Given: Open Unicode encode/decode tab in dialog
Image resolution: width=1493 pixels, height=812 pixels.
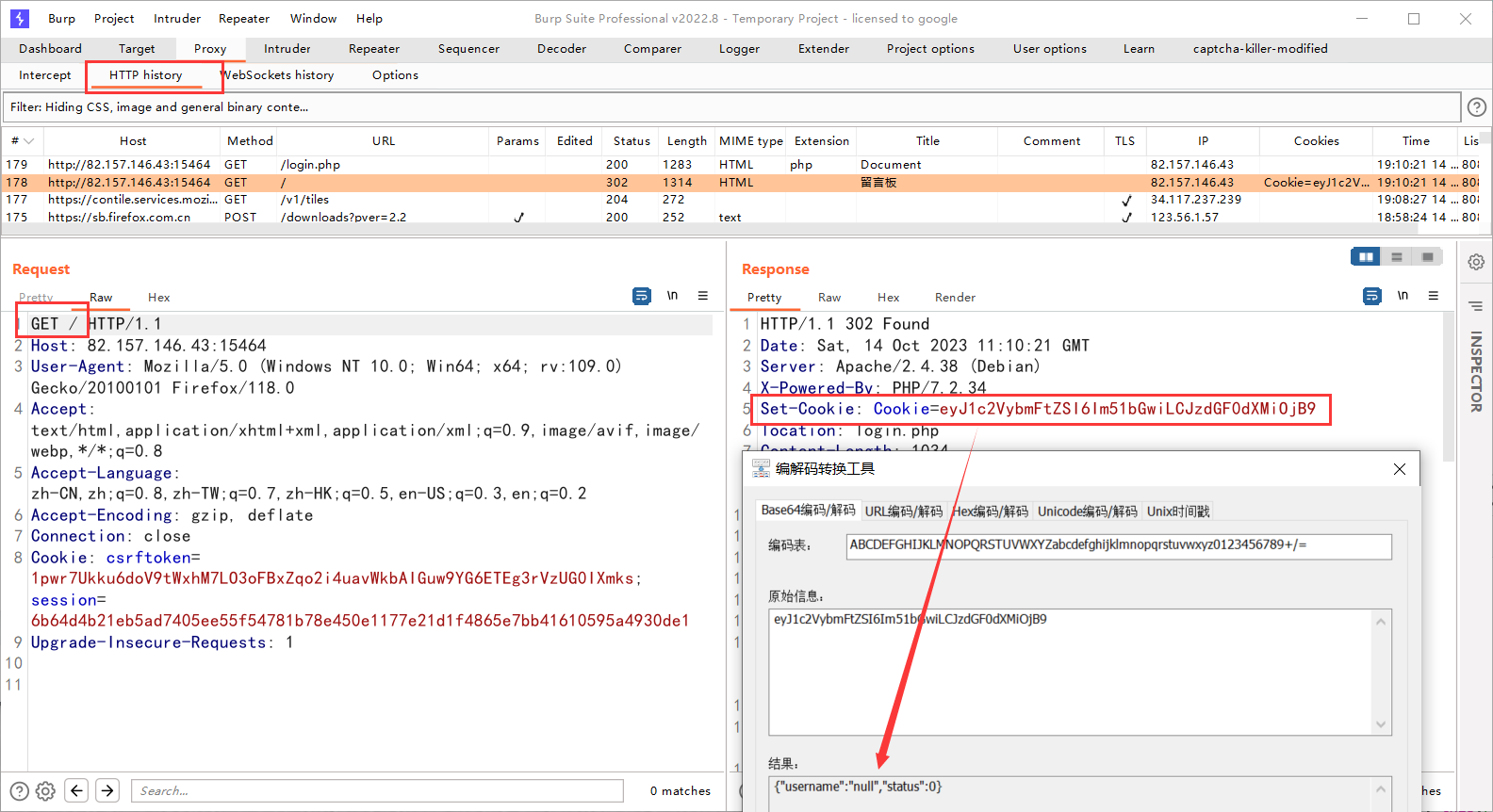Looking at the screenshot, I should [1087, 511].
